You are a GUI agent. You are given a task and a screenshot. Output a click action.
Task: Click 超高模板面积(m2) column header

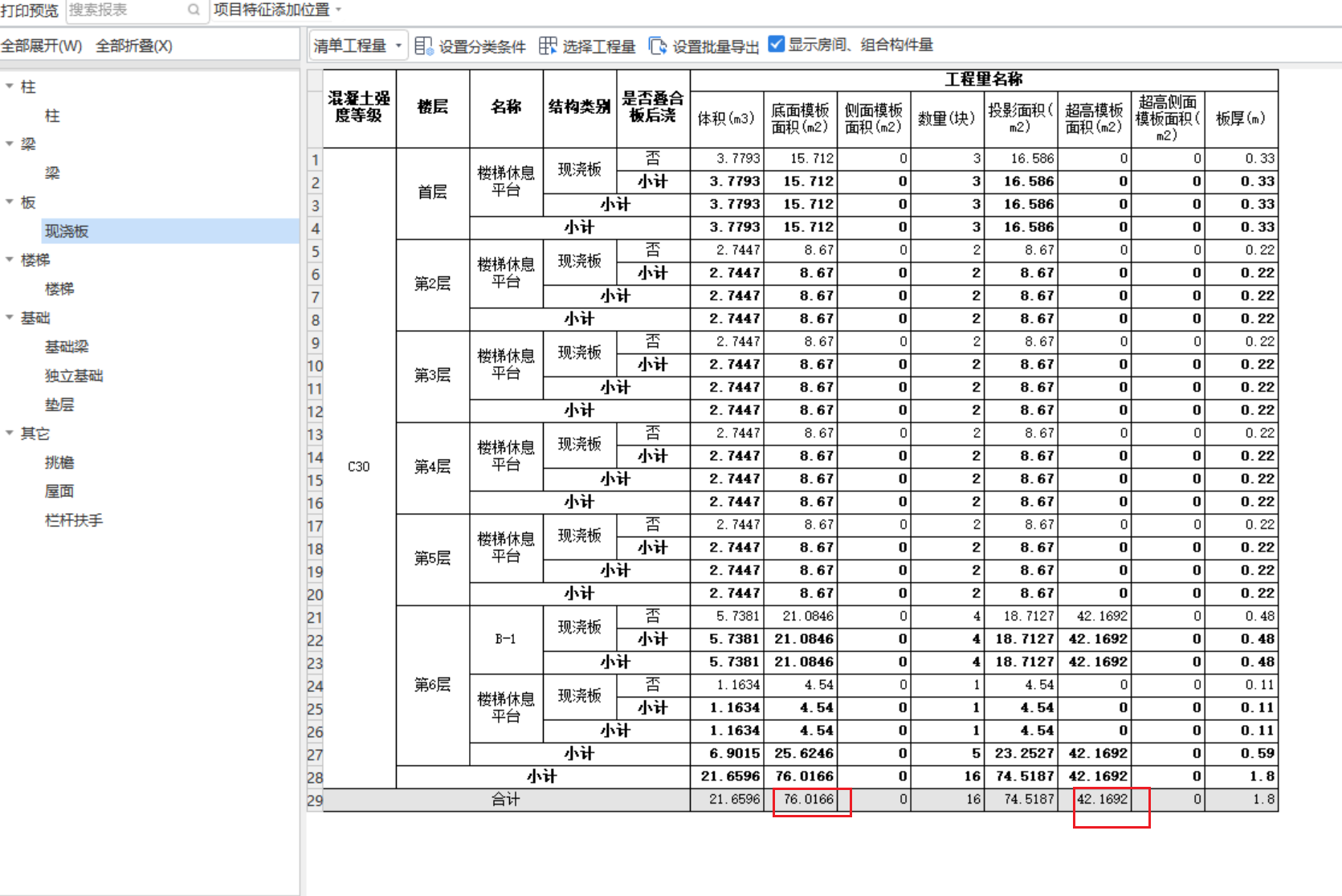coord(1094,119)
